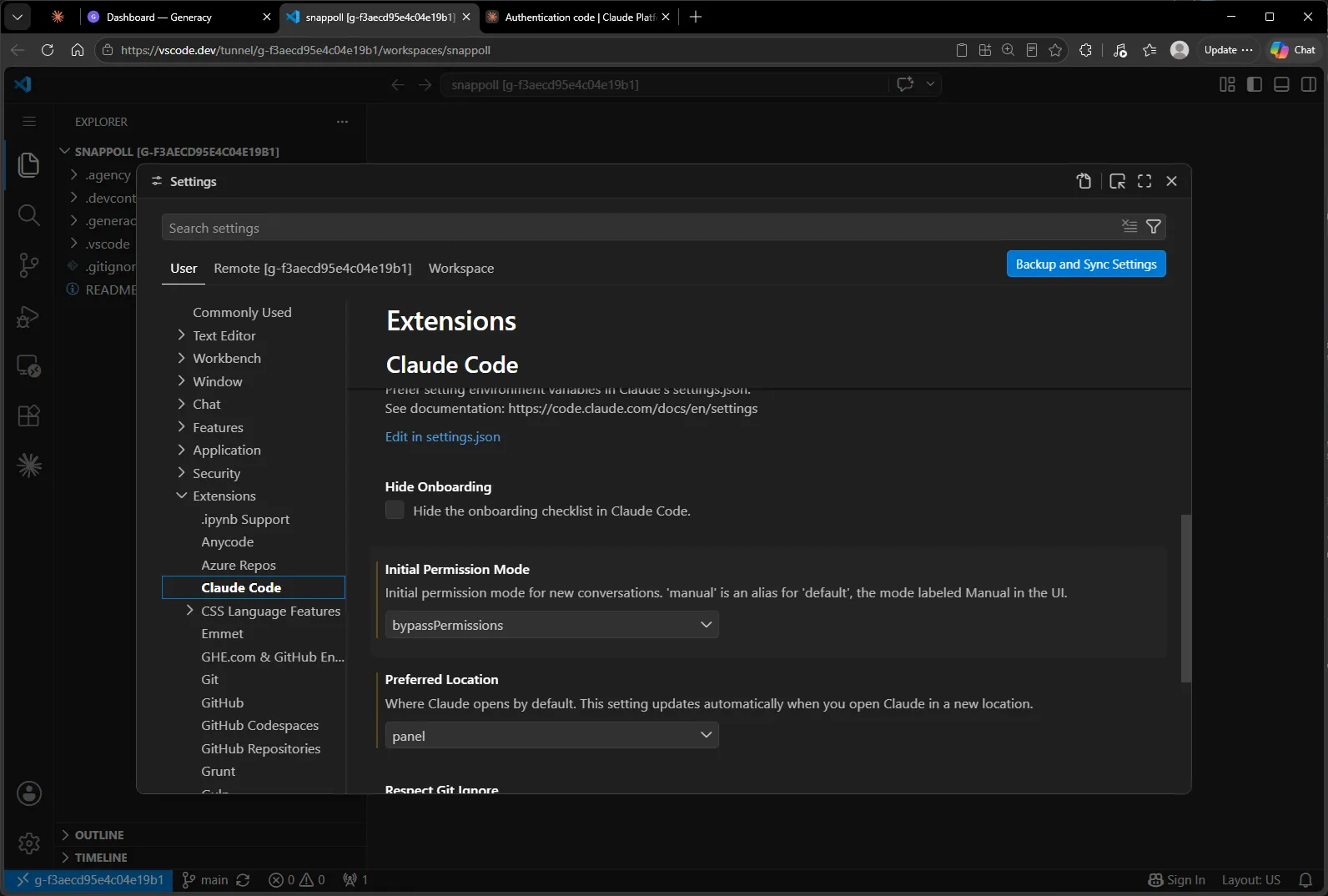Open the Search view in activity bar

(28, 215)
